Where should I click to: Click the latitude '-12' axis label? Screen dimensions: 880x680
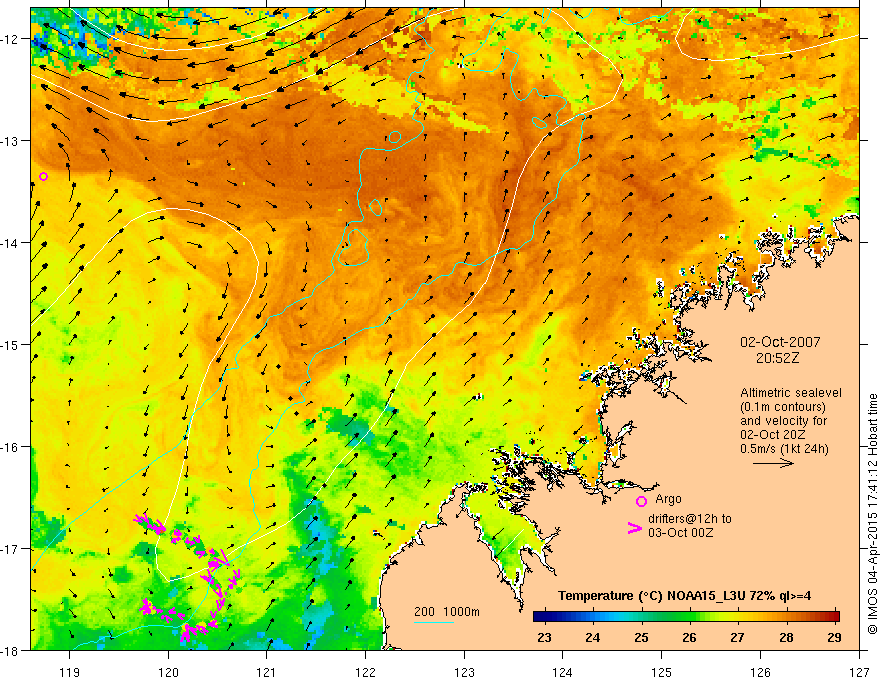pyautogui.click(x=11, y=39)
